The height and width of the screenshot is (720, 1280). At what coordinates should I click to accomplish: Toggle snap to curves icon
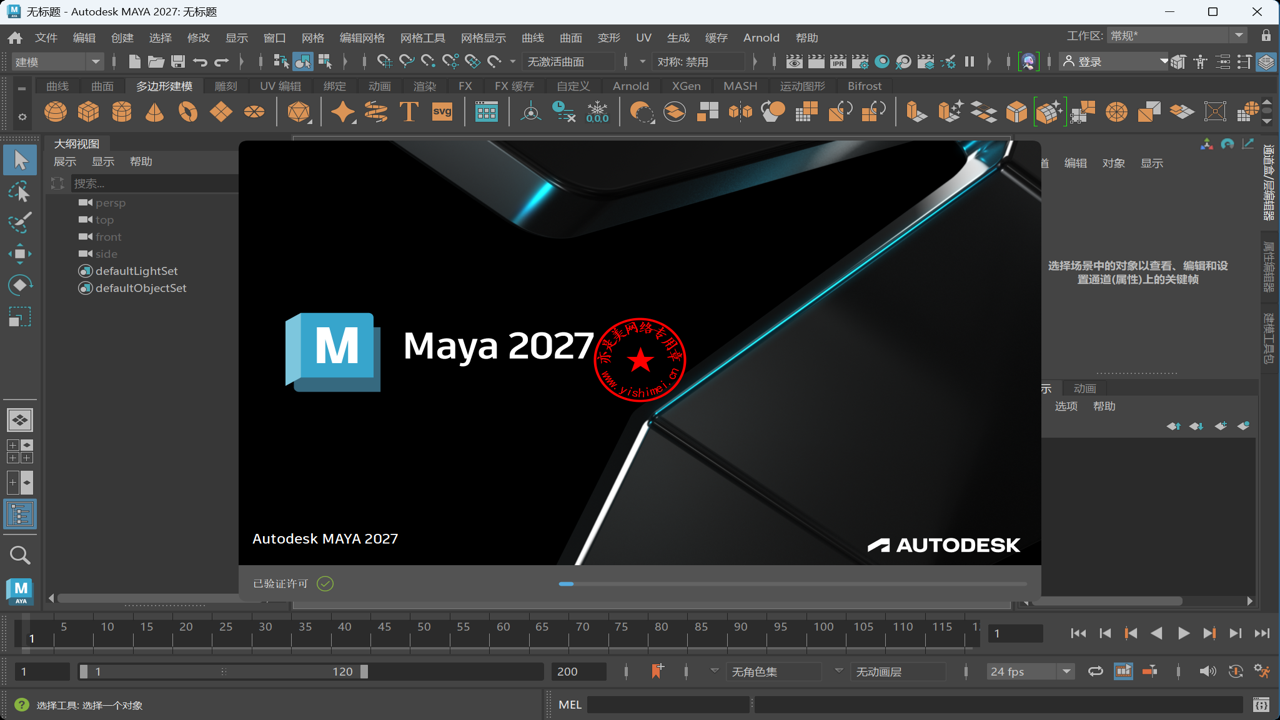pyautogui.click(x=406, y=62)
